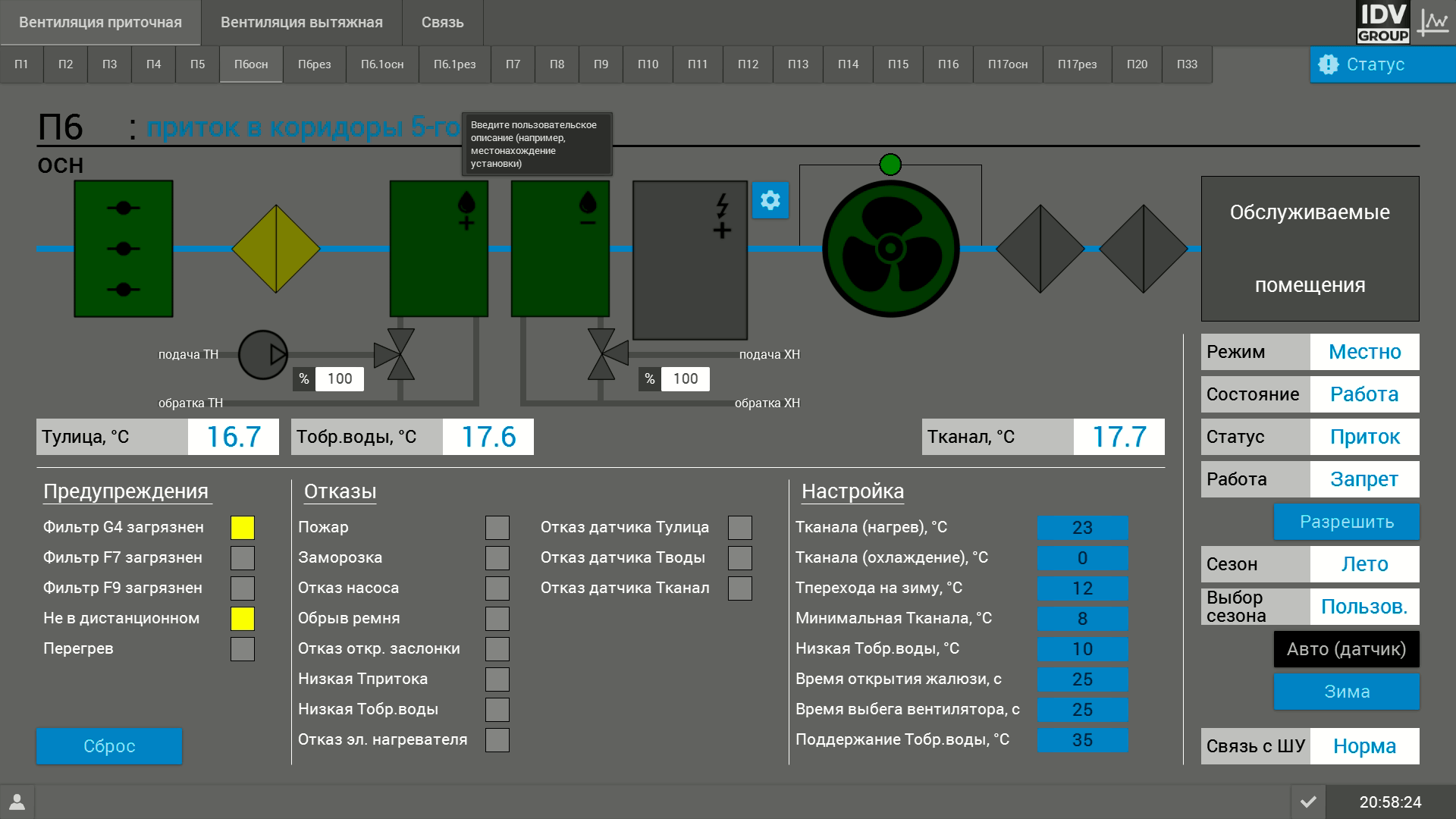Click the yellow filter diamond icon
This screenshot has height=819, width=1456.
tap(276, 249)
